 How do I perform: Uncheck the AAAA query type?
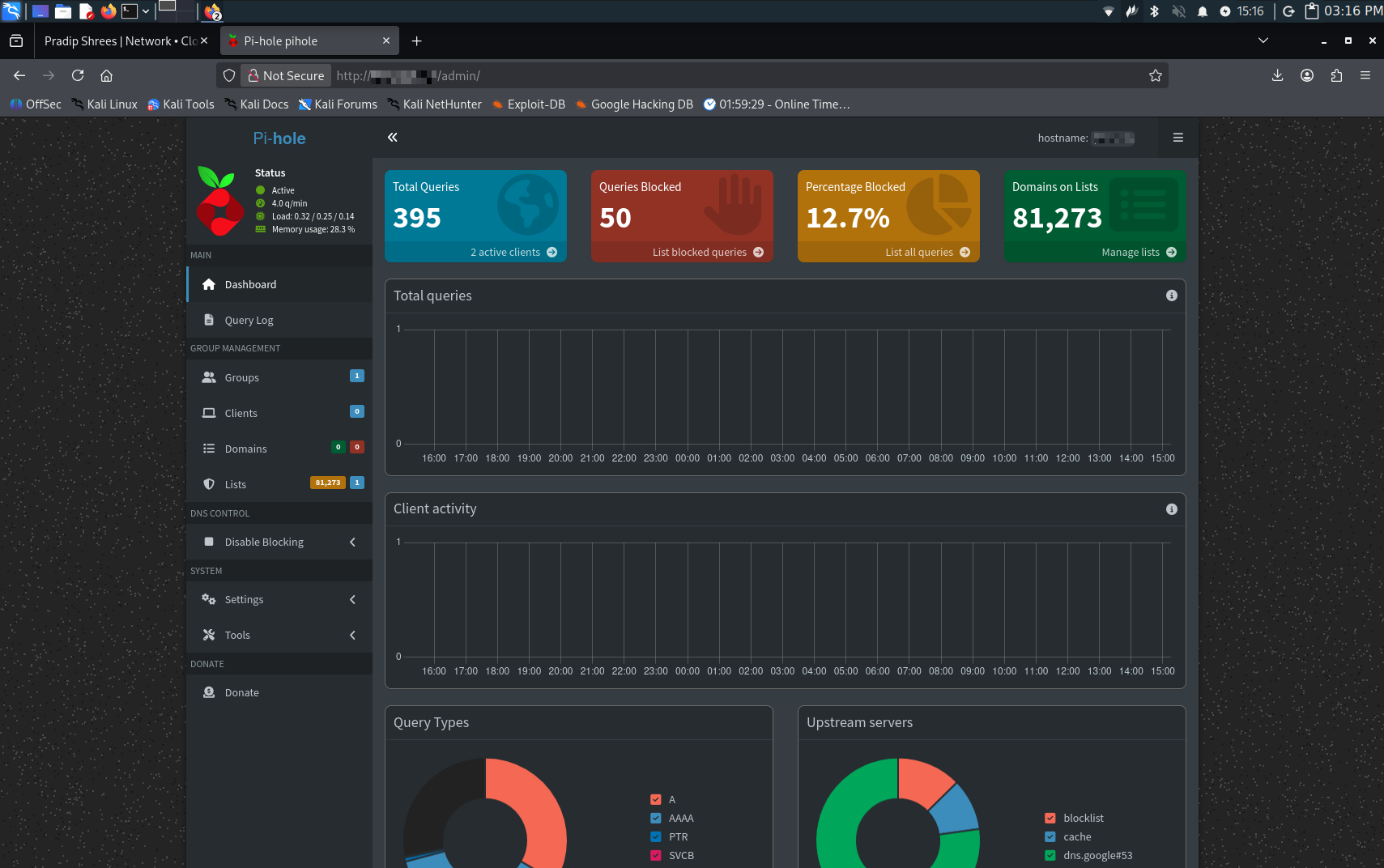coord(654,818)
